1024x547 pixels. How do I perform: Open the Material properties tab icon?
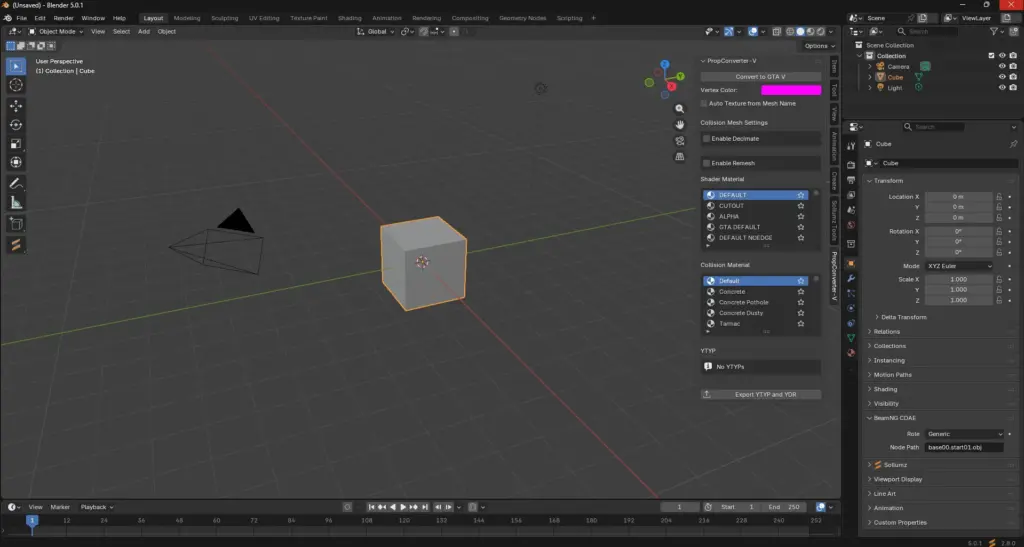[x=851, y=353]
